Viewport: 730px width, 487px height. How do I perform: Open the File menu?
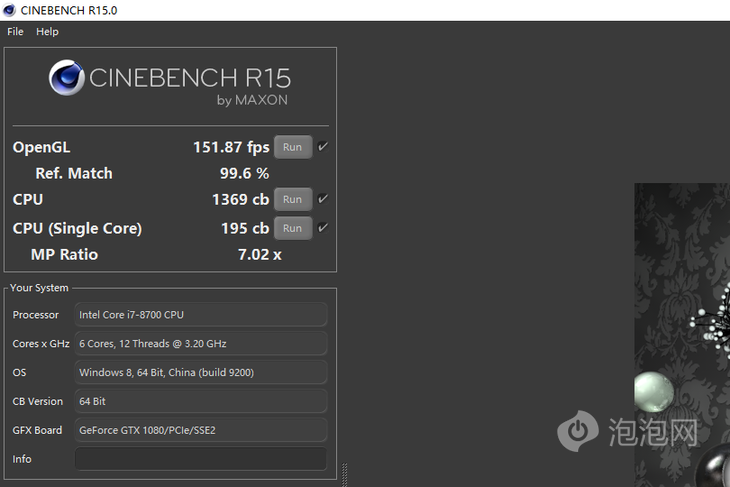click(15, 32)
